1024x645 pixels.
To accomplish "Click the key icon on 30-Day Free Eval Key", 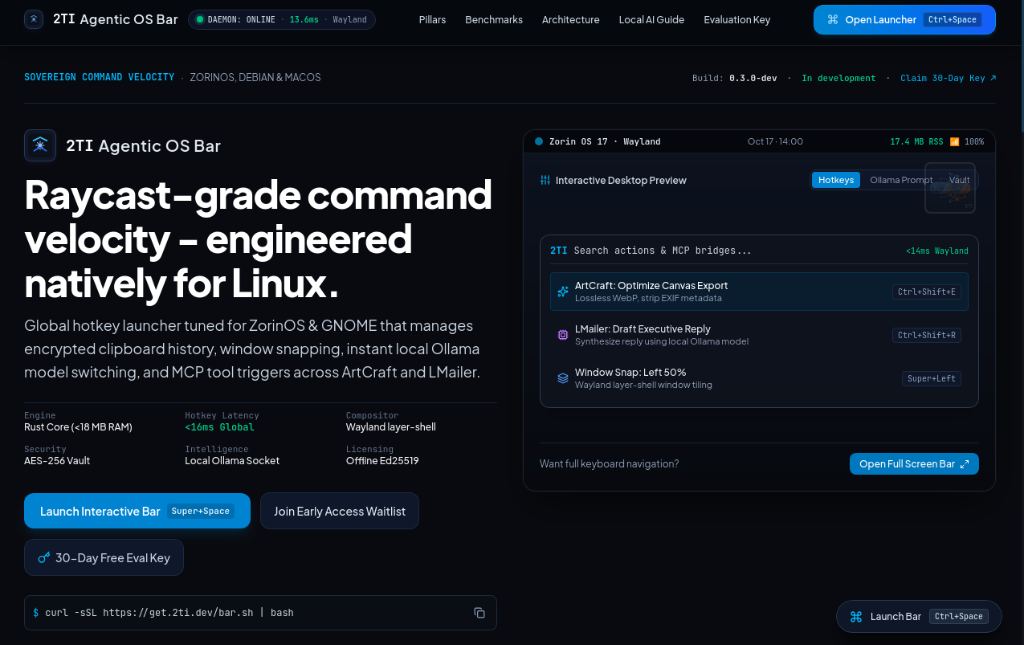I will pos(44,558).
